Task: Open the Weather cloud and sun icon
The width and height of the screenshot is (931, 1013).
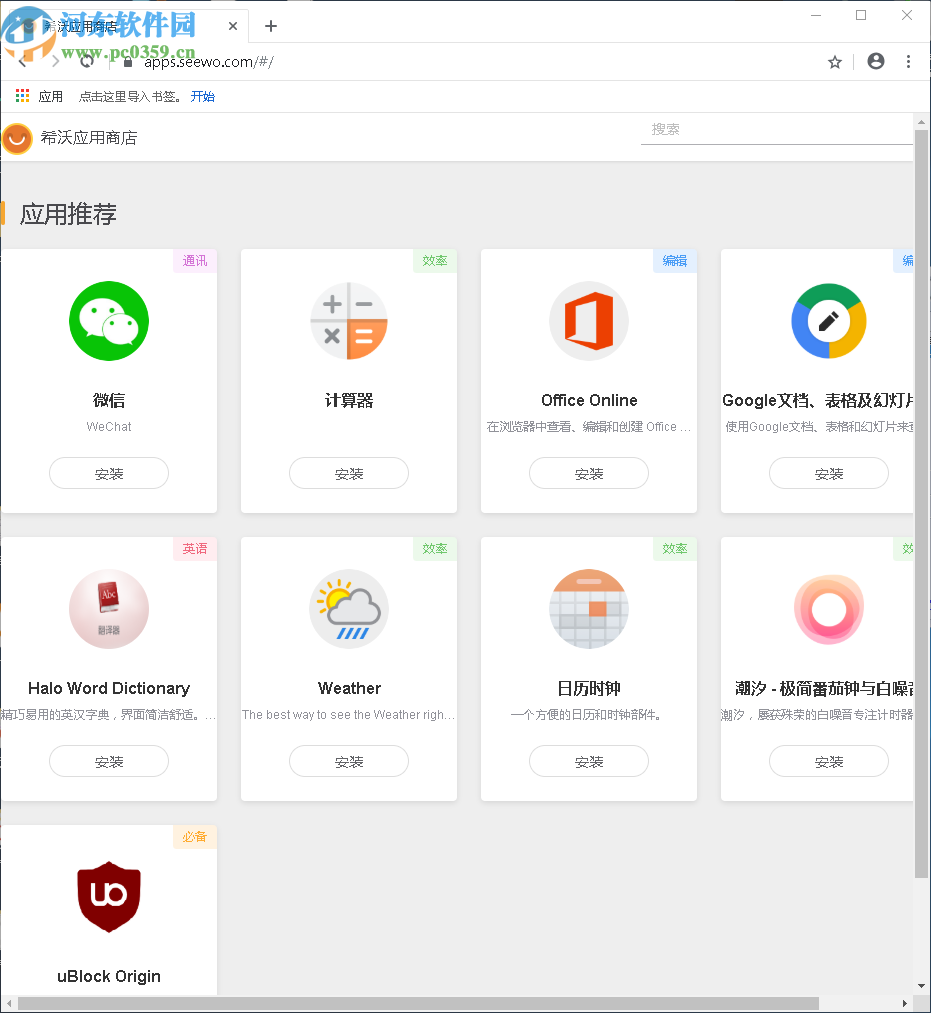Action: click(x=349, y=609)
